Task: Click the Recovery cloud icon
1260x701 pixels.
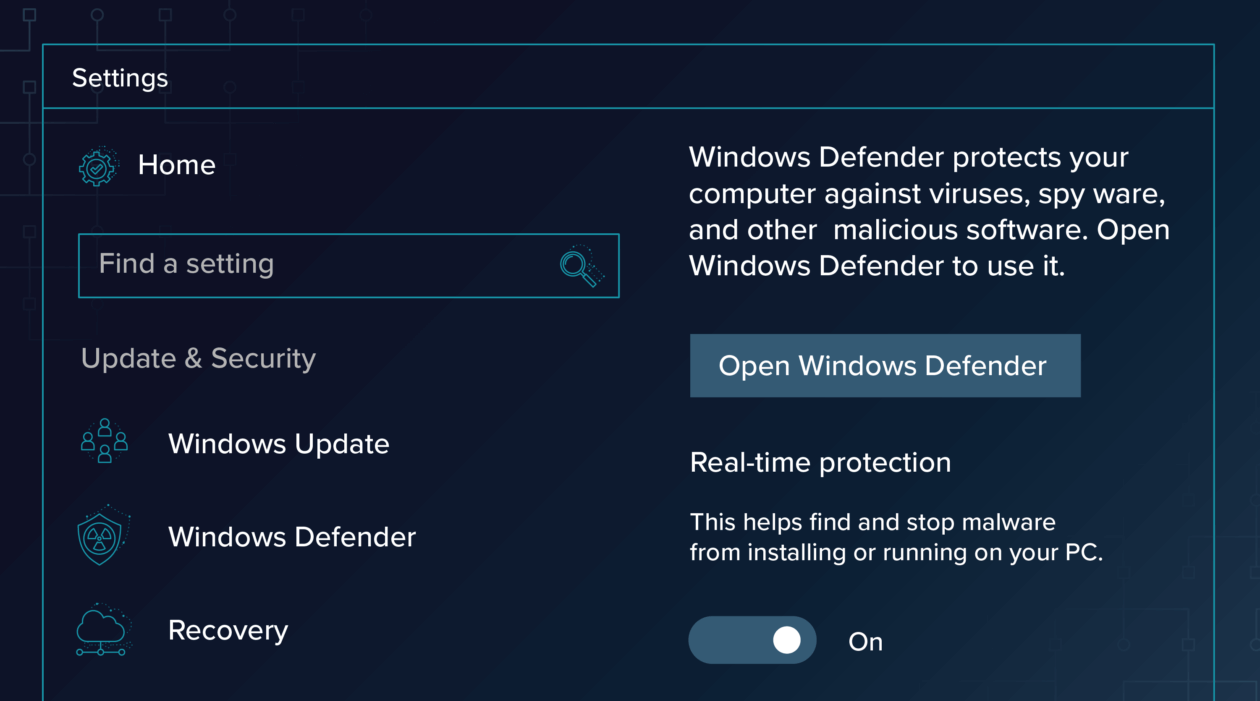Action: [102, 630]
